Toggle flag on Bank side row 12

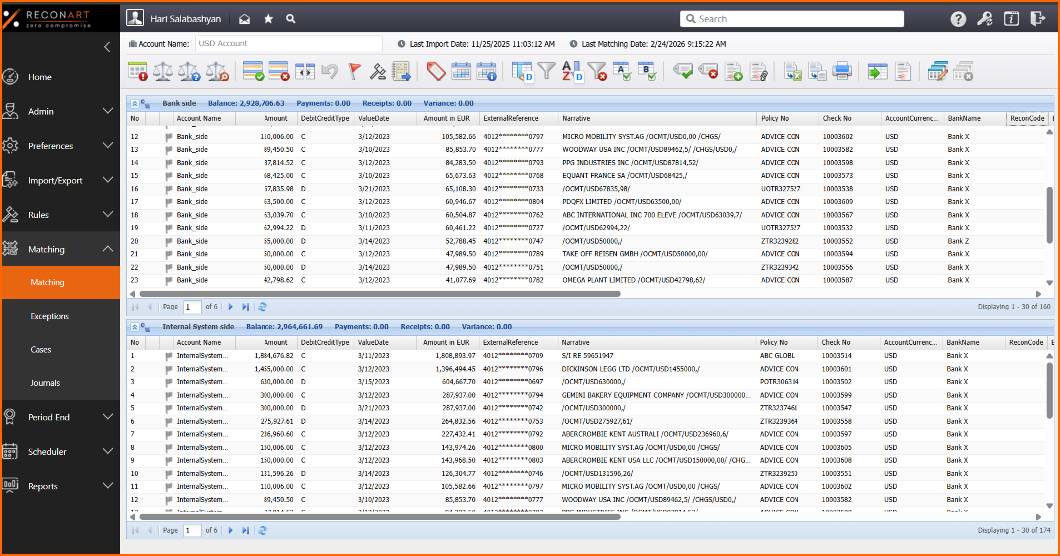pyautogui.click(x=168, y=137)
